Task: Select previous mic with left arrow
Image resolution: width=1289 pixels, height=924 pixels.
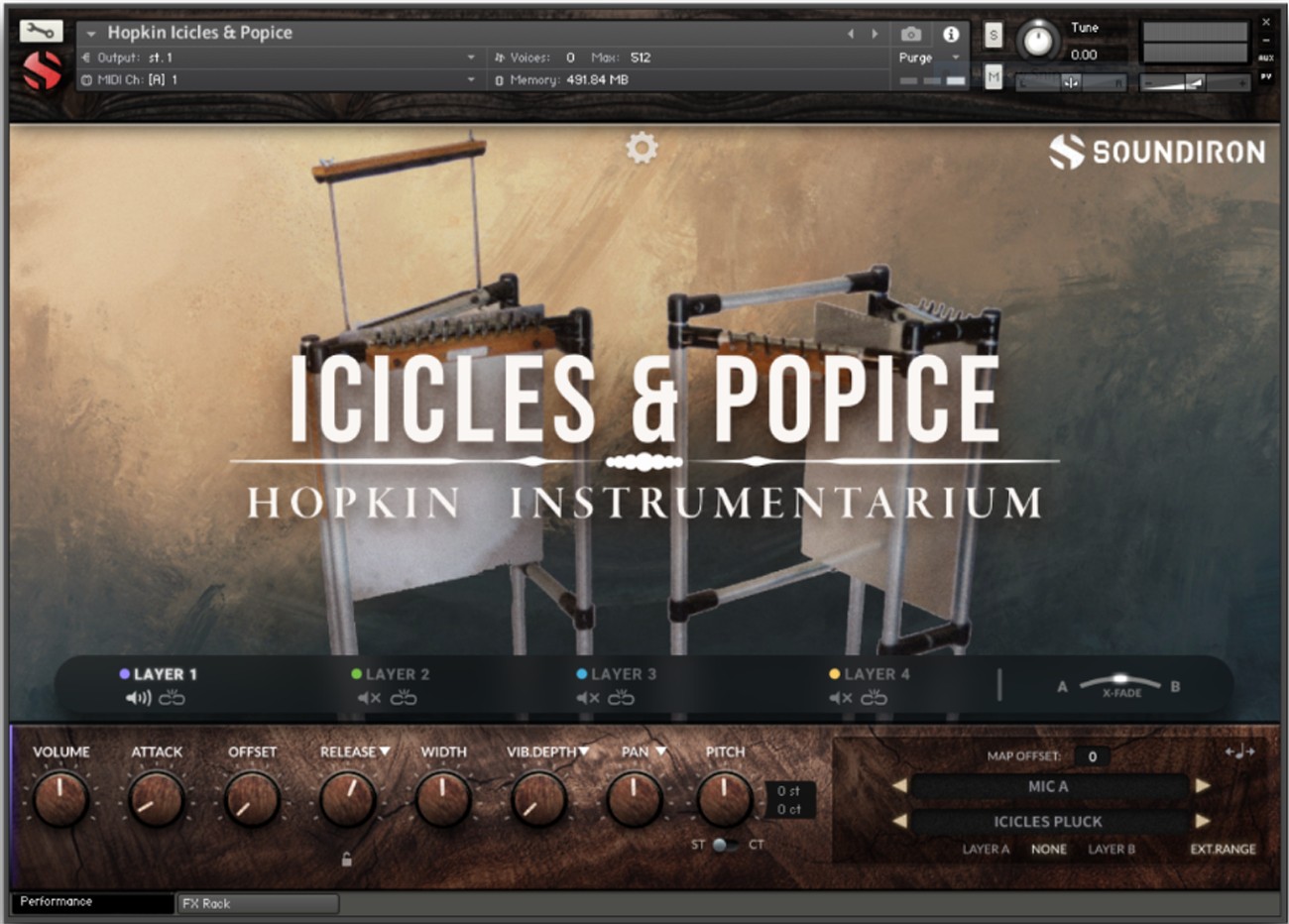Action: (x=899, y=786)
